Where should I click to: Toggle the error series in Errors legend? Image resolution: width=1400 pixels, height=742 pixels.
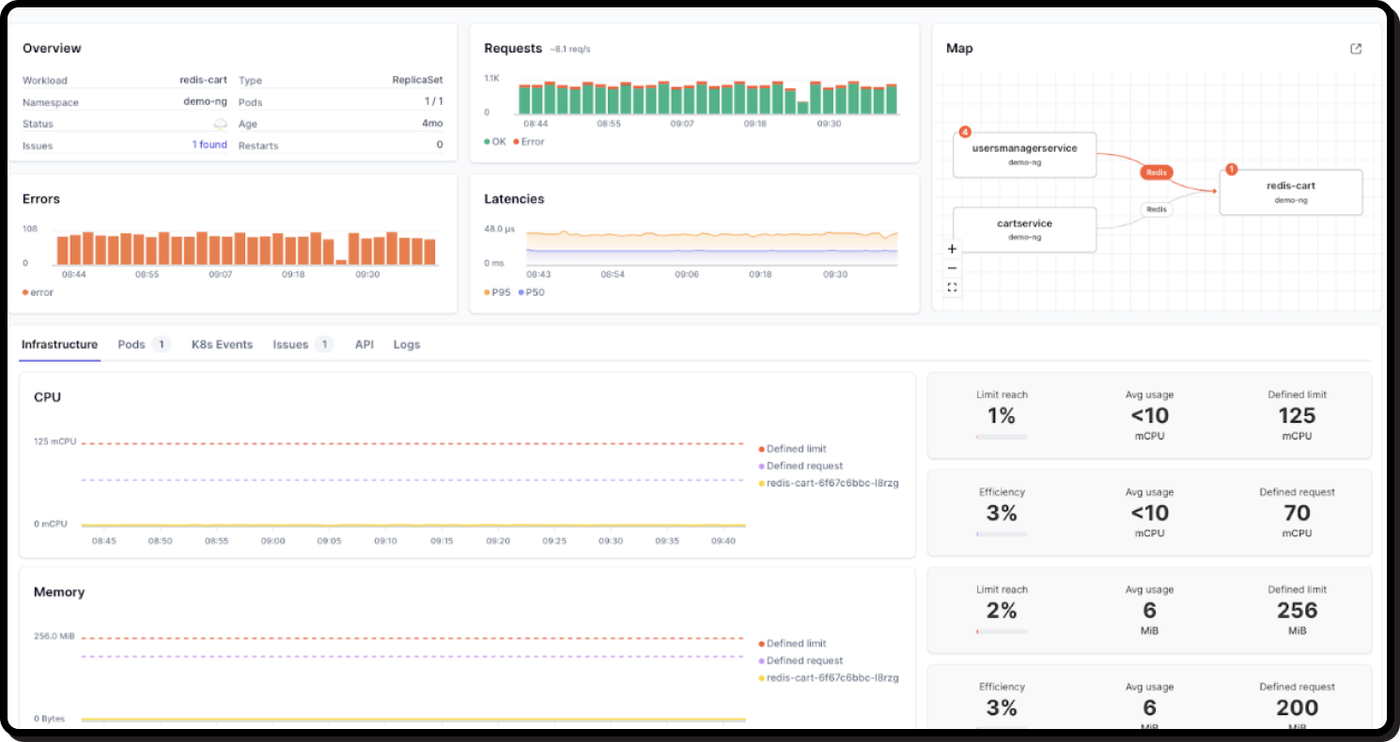[x=38, y=293]
